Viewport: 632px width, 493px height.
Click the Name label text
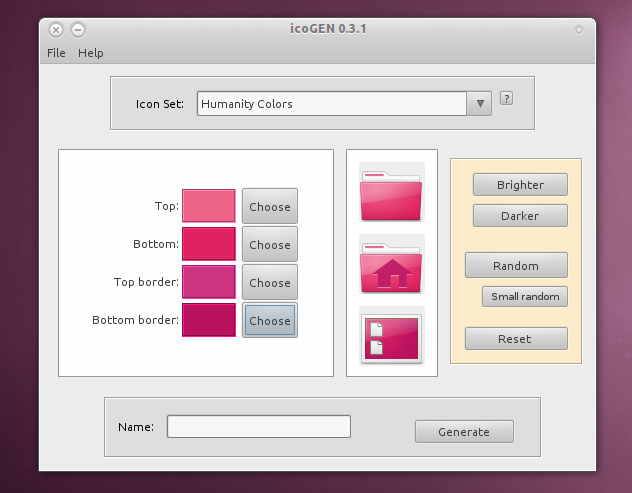(x=136, y=427)
